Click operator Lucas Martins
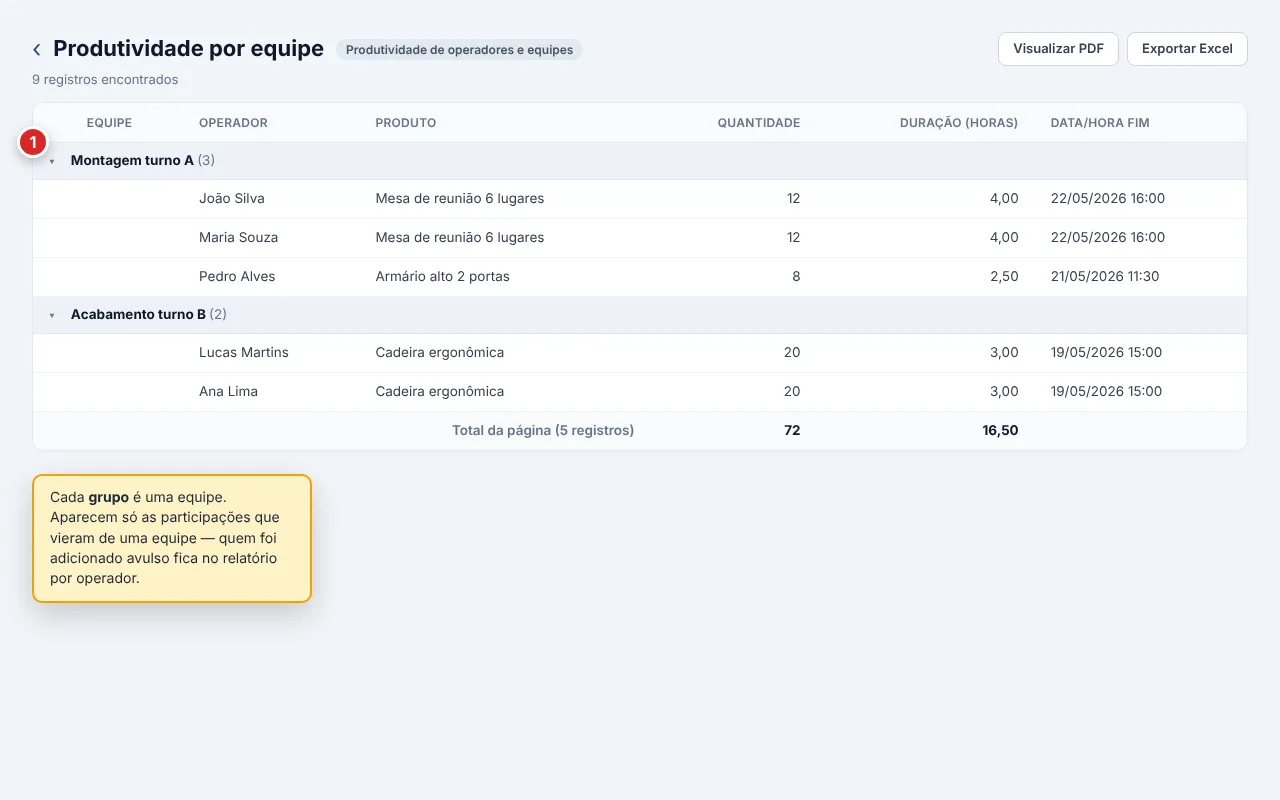 [x=244, y=352]
